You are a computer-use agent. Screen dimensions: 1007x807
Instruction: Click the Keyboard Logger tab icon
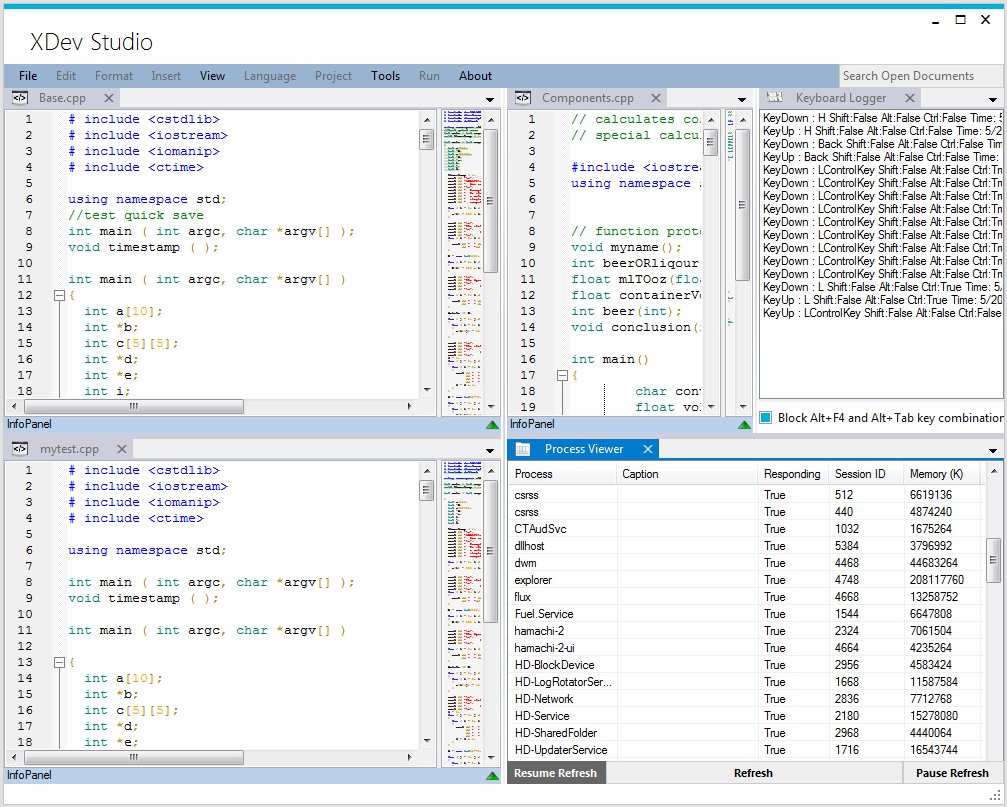773,98
